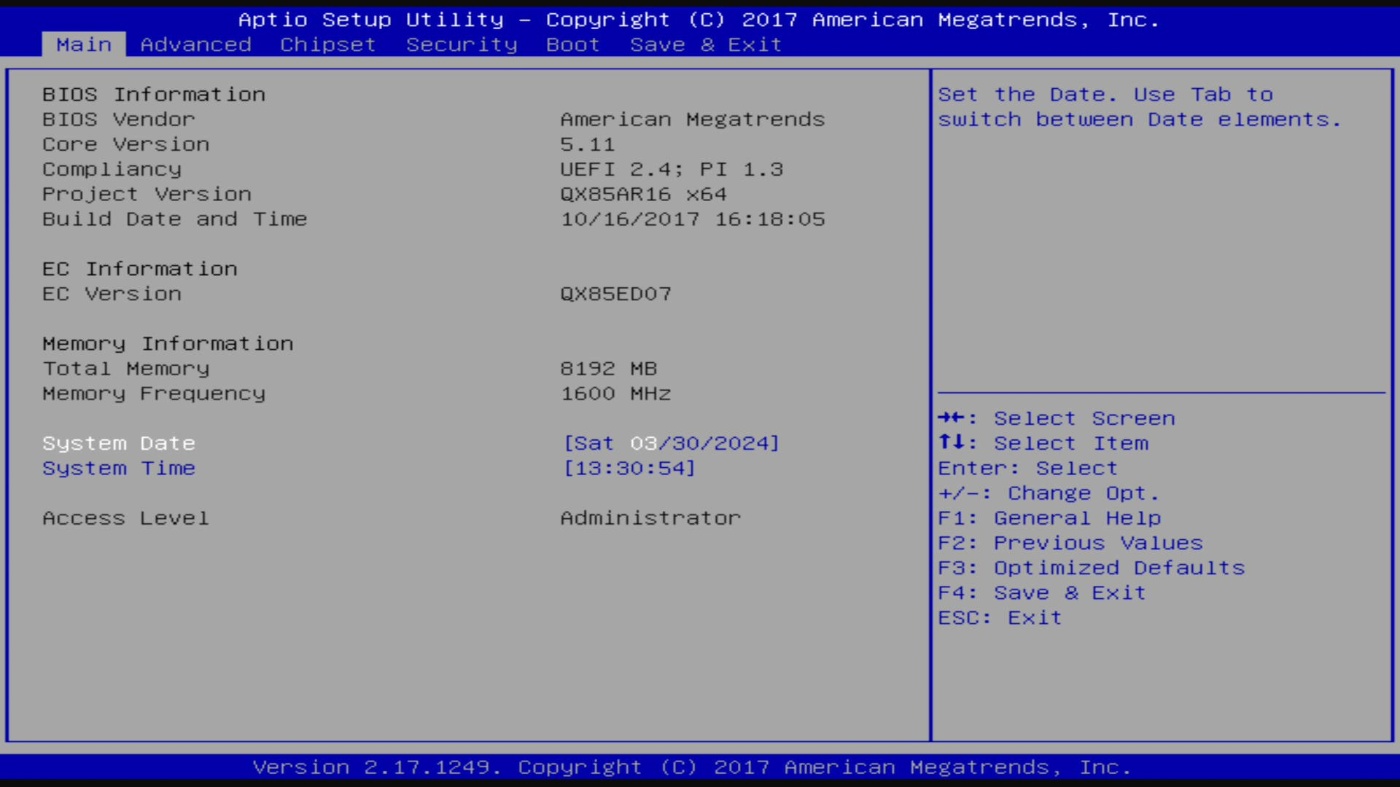The height and width of the screenshot is (787, 1400).
Task: Click the F3: Optimized Defaults hint
Action: pos(1092,568)
